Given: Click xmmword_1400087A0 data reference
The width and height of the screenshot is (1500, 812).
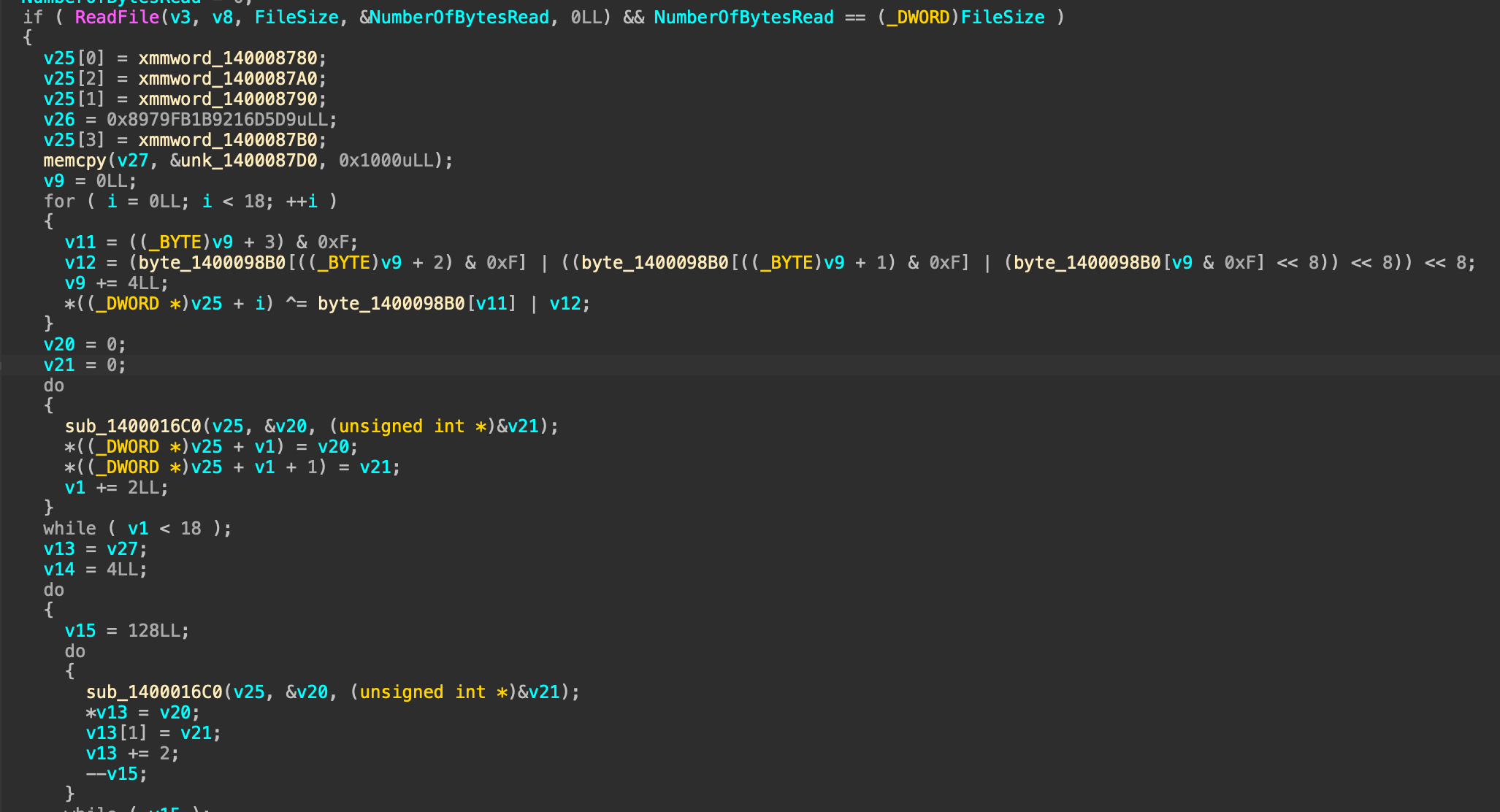Looking at the screenshot, I should click(228, 78).
